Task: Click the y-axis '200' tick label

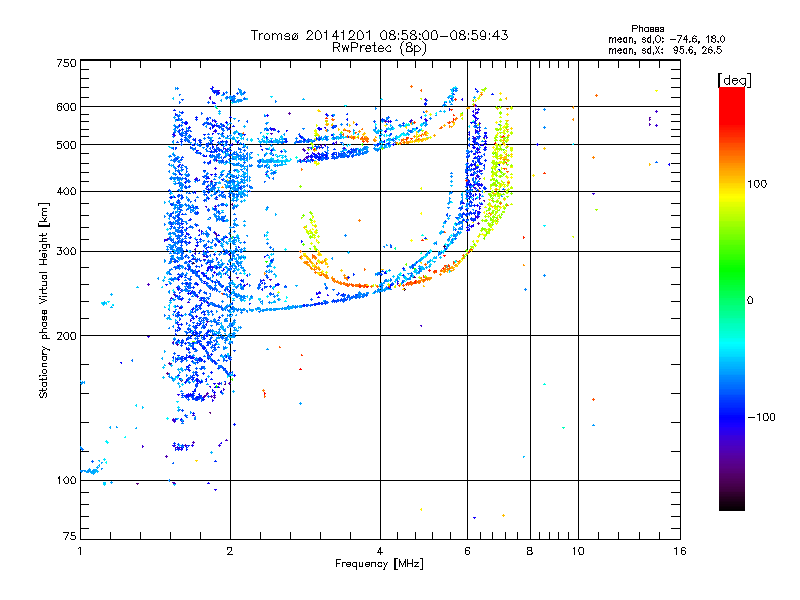Action: pos(67,336)
